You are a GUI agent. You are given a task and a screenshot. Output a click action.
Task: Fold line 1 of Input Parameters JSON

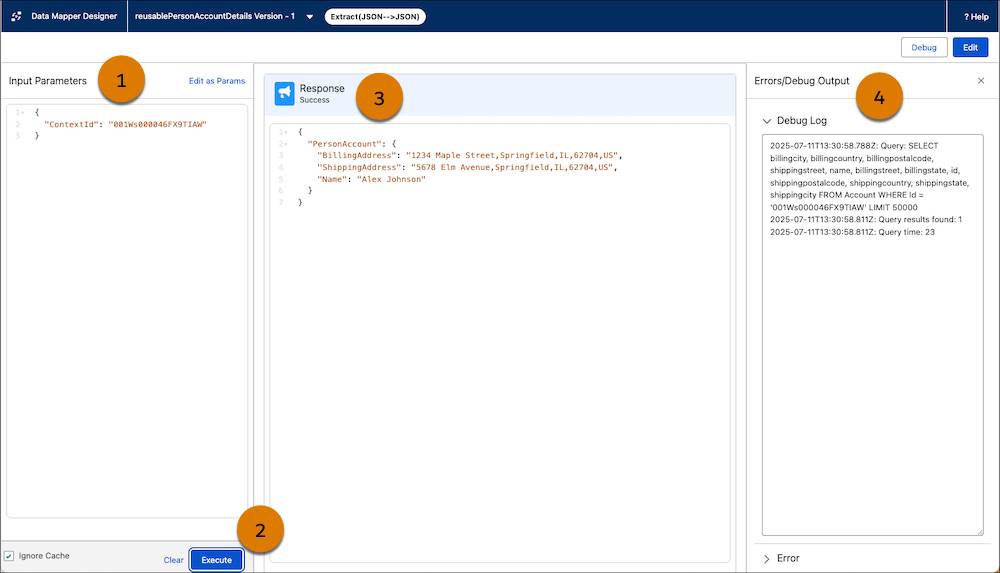pos(23,112)
